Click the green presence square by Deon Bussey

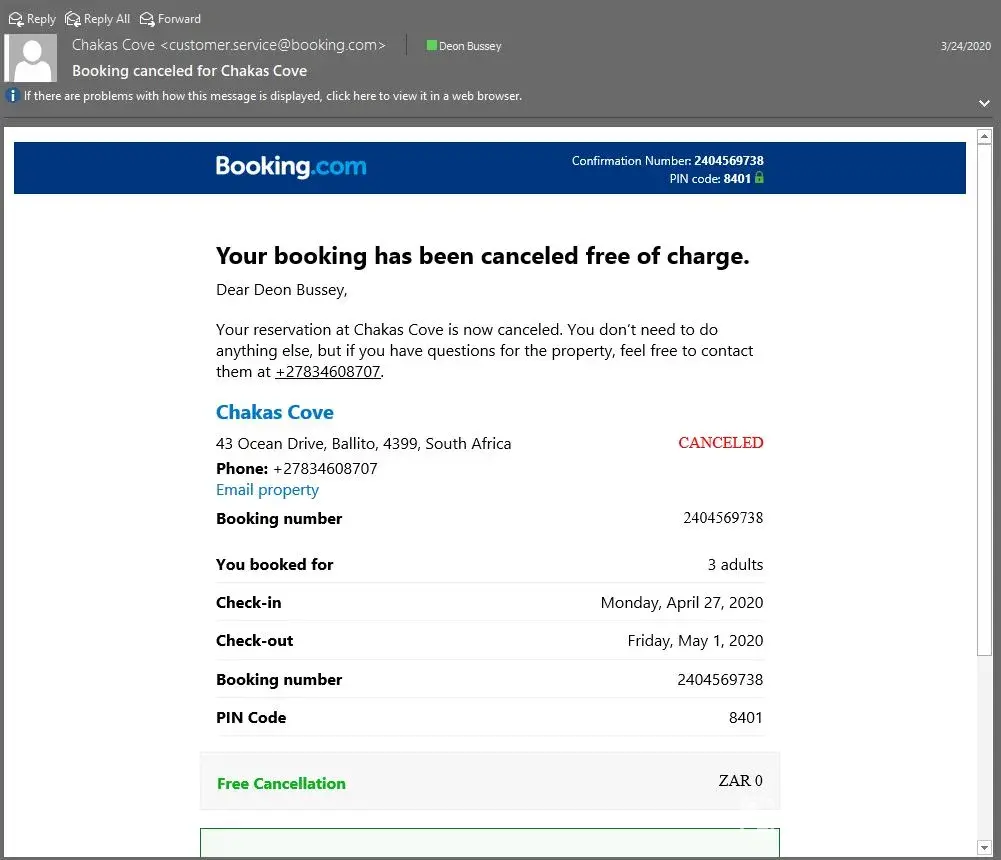tap(432, 46)
